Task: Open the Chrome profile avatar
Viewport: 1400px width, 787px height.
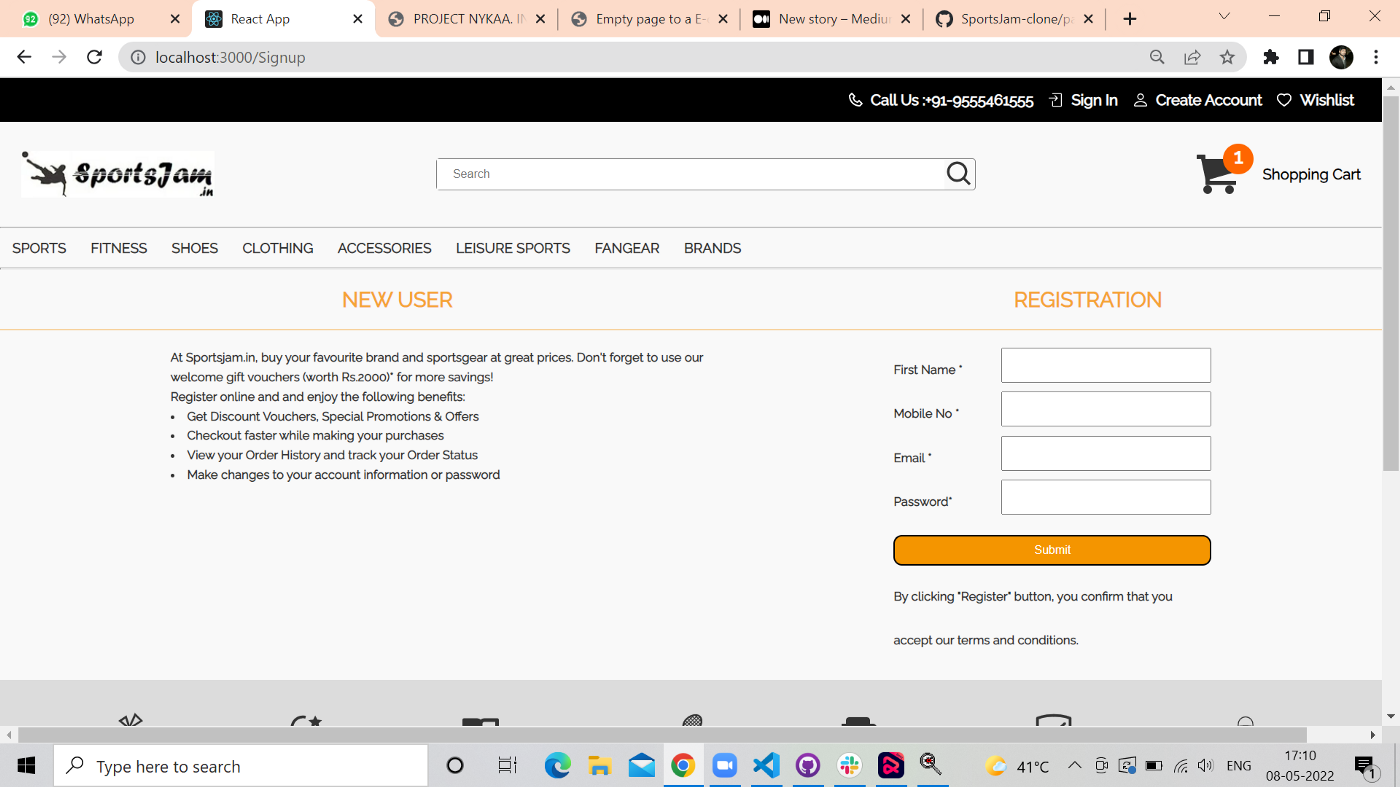Action: pyautogui.click(x=1341, y=57)
